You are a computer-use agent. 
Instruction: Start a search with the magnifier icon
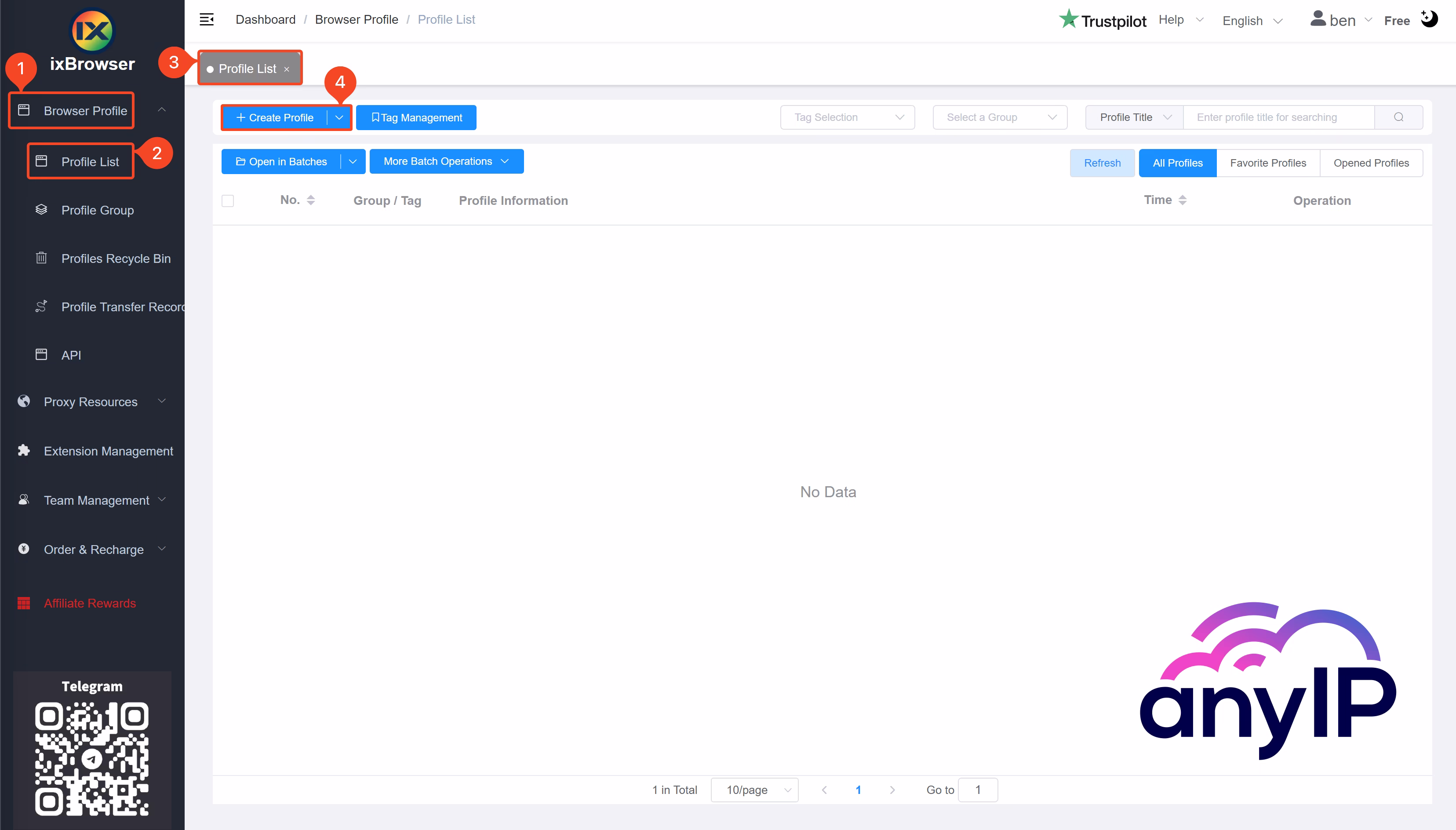pyautogui.click(x=1399, y=117)
